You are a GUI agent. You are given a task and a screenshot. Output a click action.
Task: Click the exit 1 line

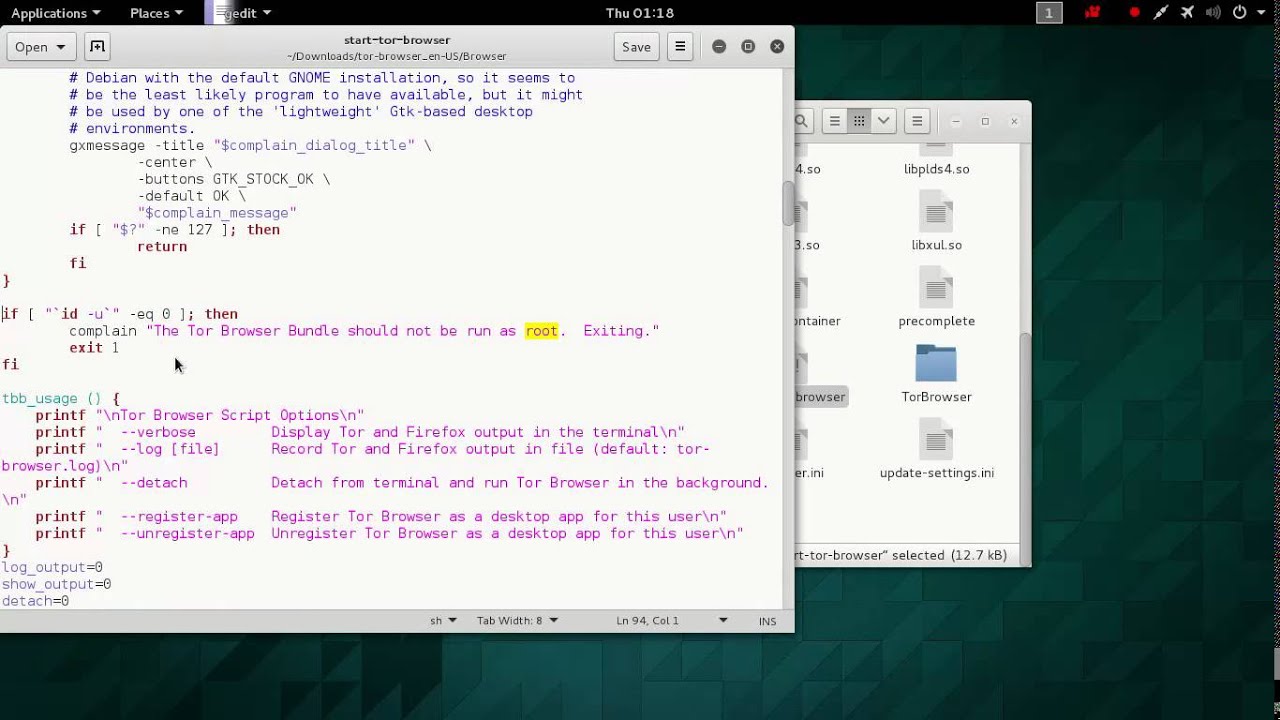coord(94,348)
